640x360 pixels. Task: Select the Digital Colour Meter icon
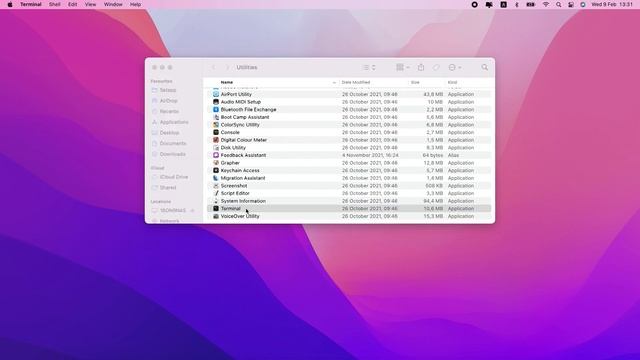point(216,140)
